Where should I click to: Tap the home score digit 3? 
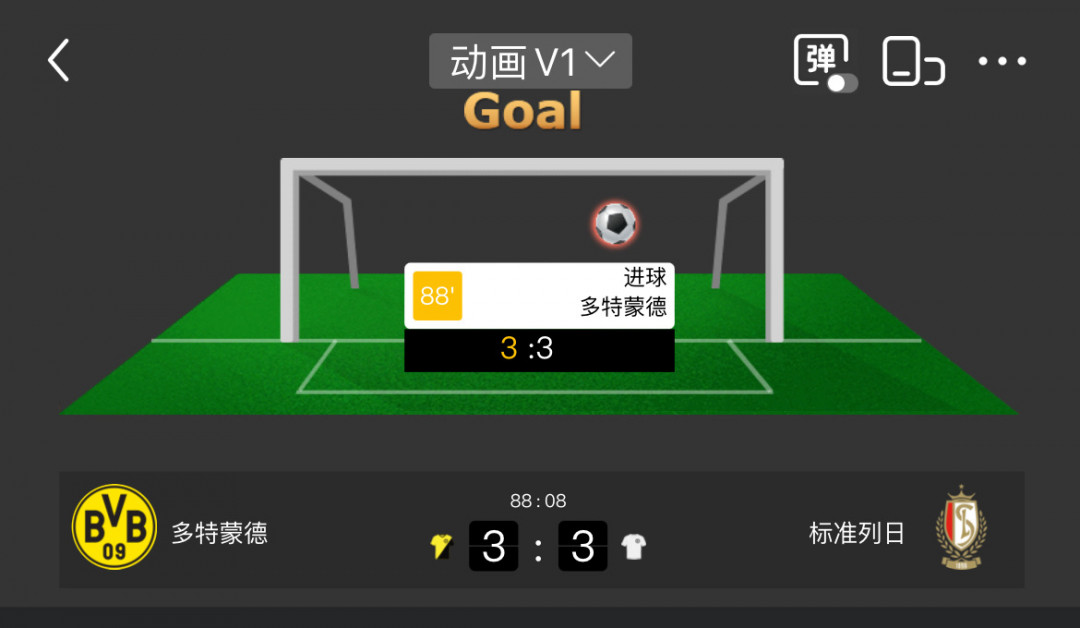click(493, 546)
